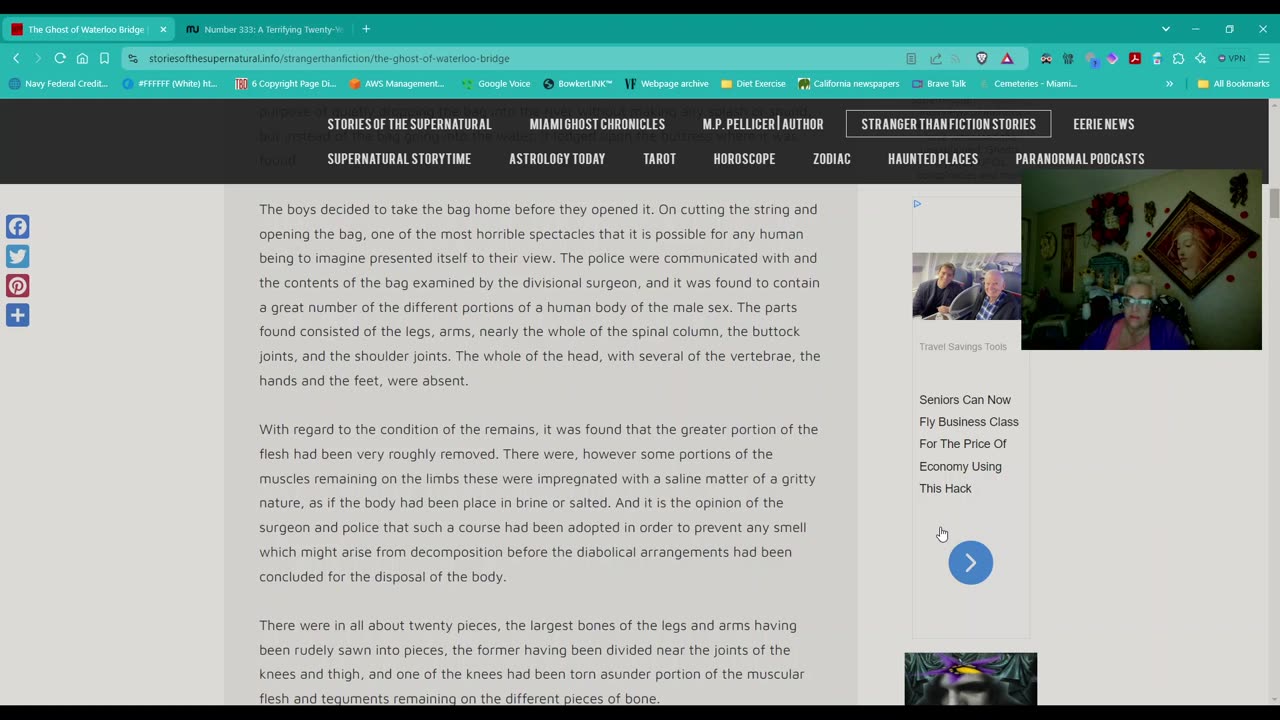Open Google Voice bookmark
Viewport: 1280px width, 720px height.
coord(495,84)
